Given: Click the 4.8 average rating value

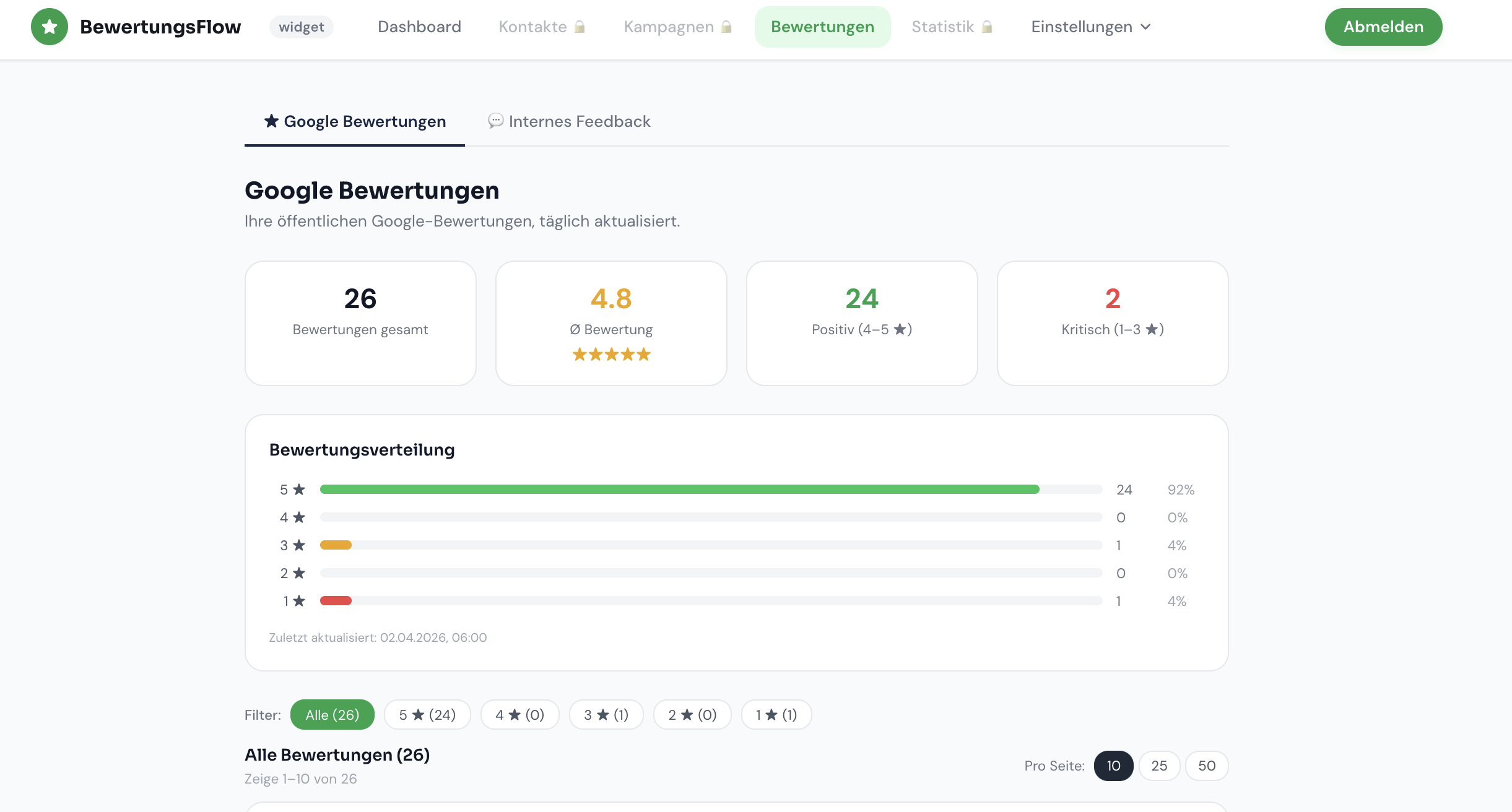Looking at the screenshot, I should [x=611, y=299].
